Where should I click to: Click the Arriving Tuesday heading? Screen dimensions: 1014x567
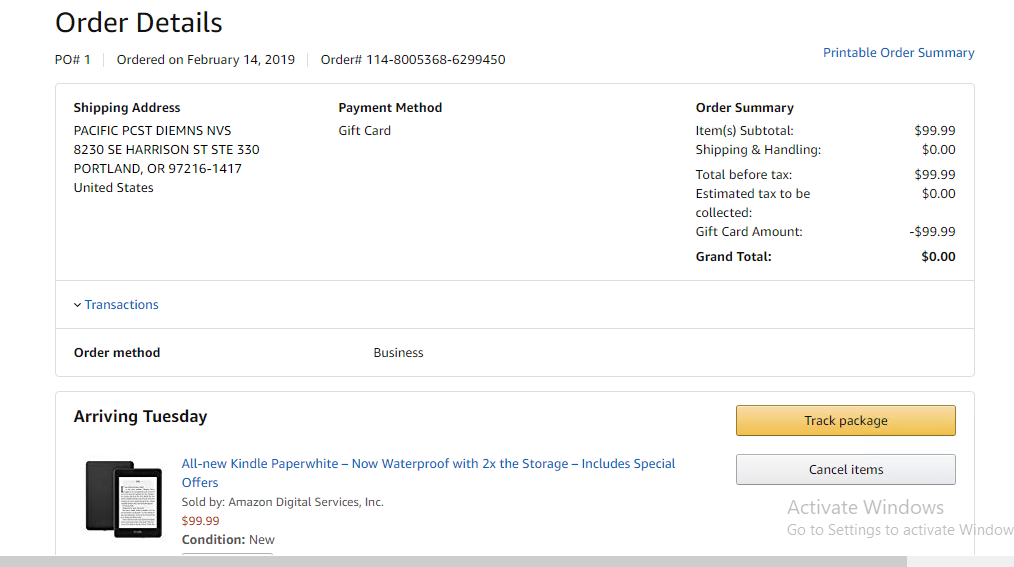click(x=140, y=417)
